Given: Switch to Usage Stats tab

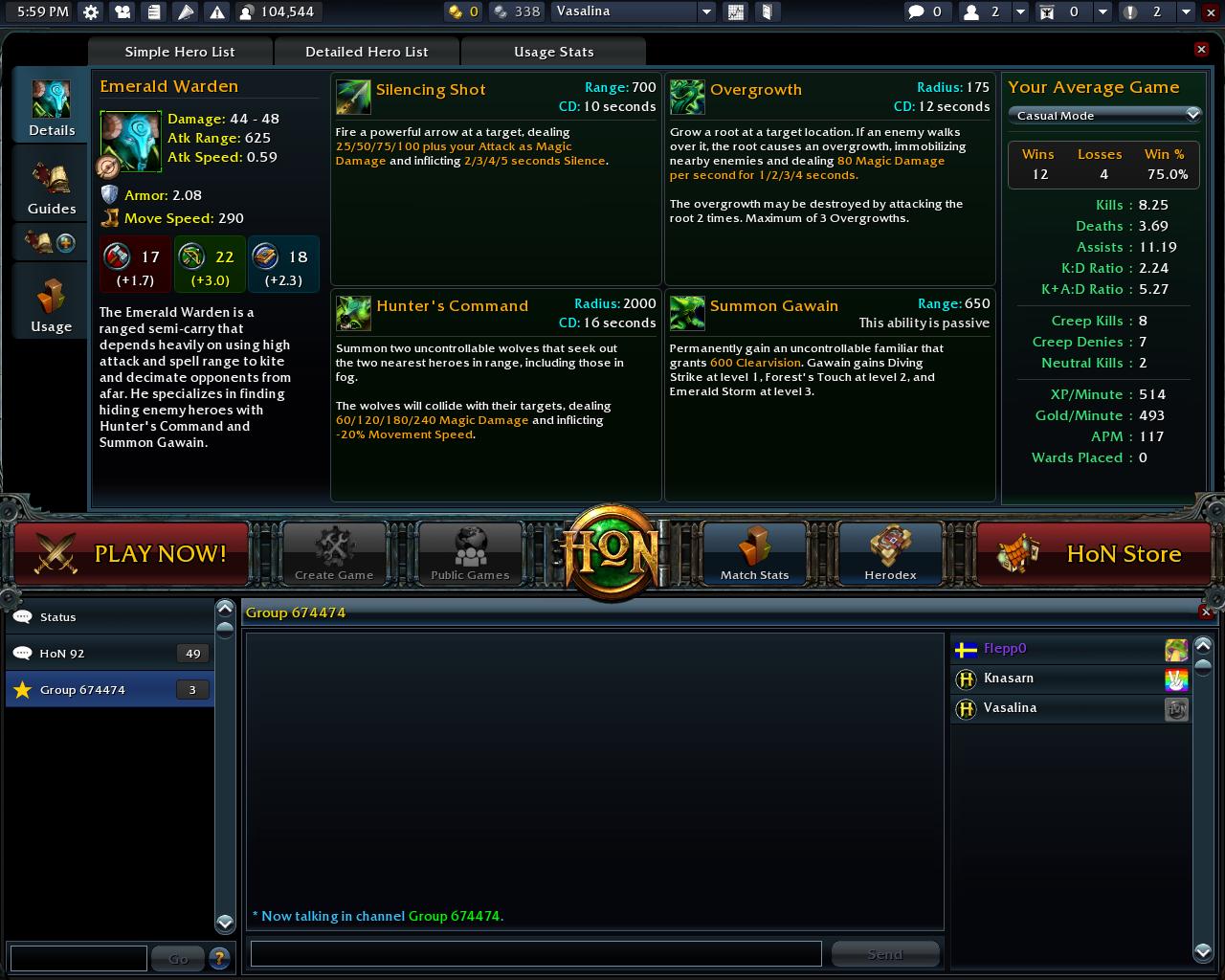Looking at the screenshot, I should (x=553, y=52).
